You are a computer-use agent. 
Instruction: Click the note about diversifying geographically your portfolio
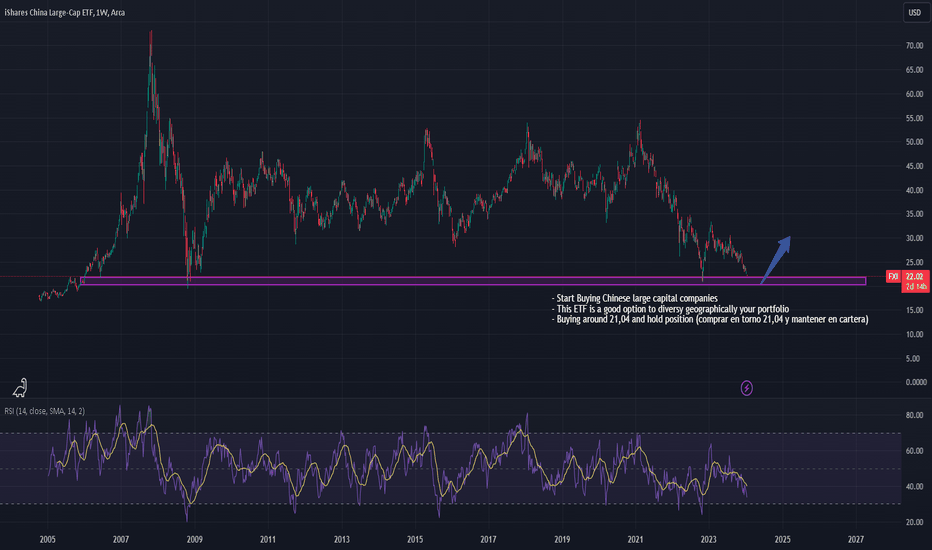pos(670,309)
